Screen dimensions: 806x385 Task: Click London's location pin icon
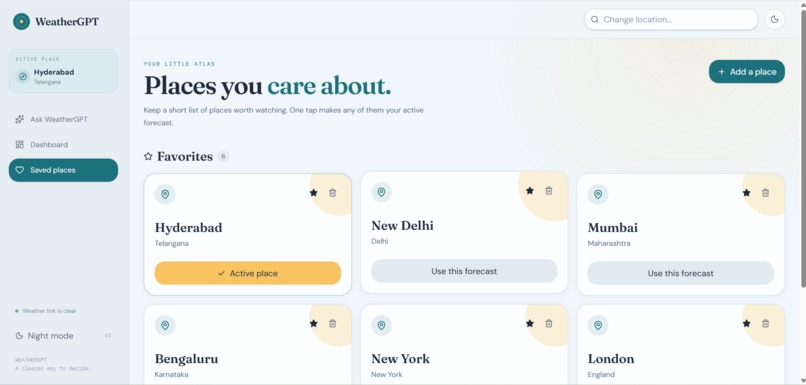[x=598, y=325]
